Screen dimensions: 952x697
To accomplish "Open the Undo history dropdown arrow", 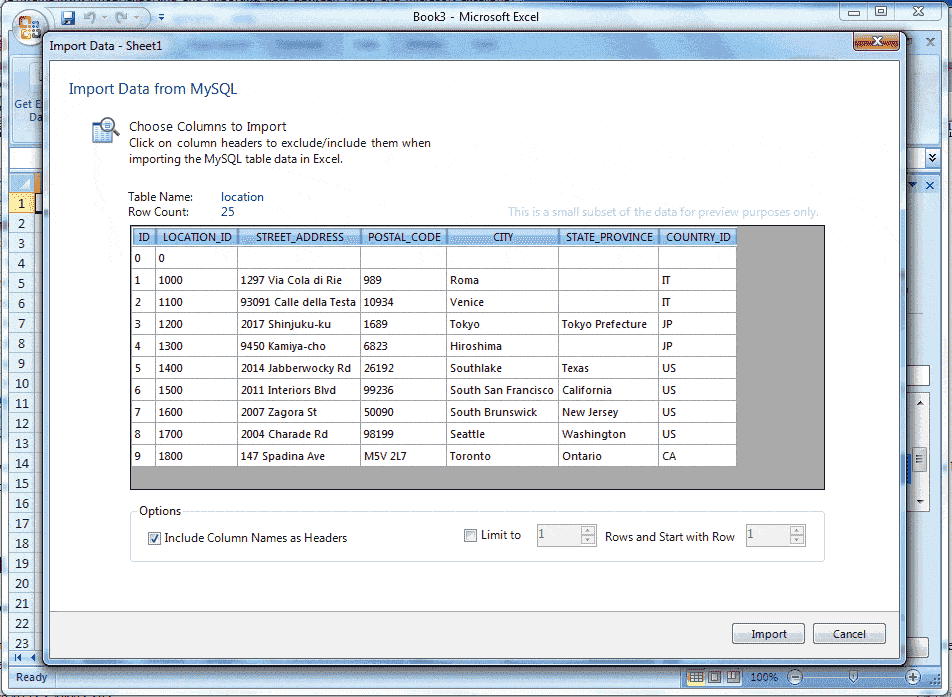I will coord(103,17).
